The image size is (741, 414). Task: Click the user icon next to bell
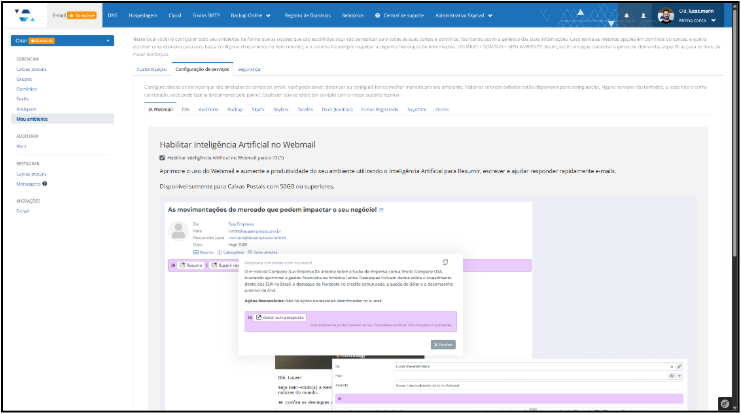click(643, 16)
